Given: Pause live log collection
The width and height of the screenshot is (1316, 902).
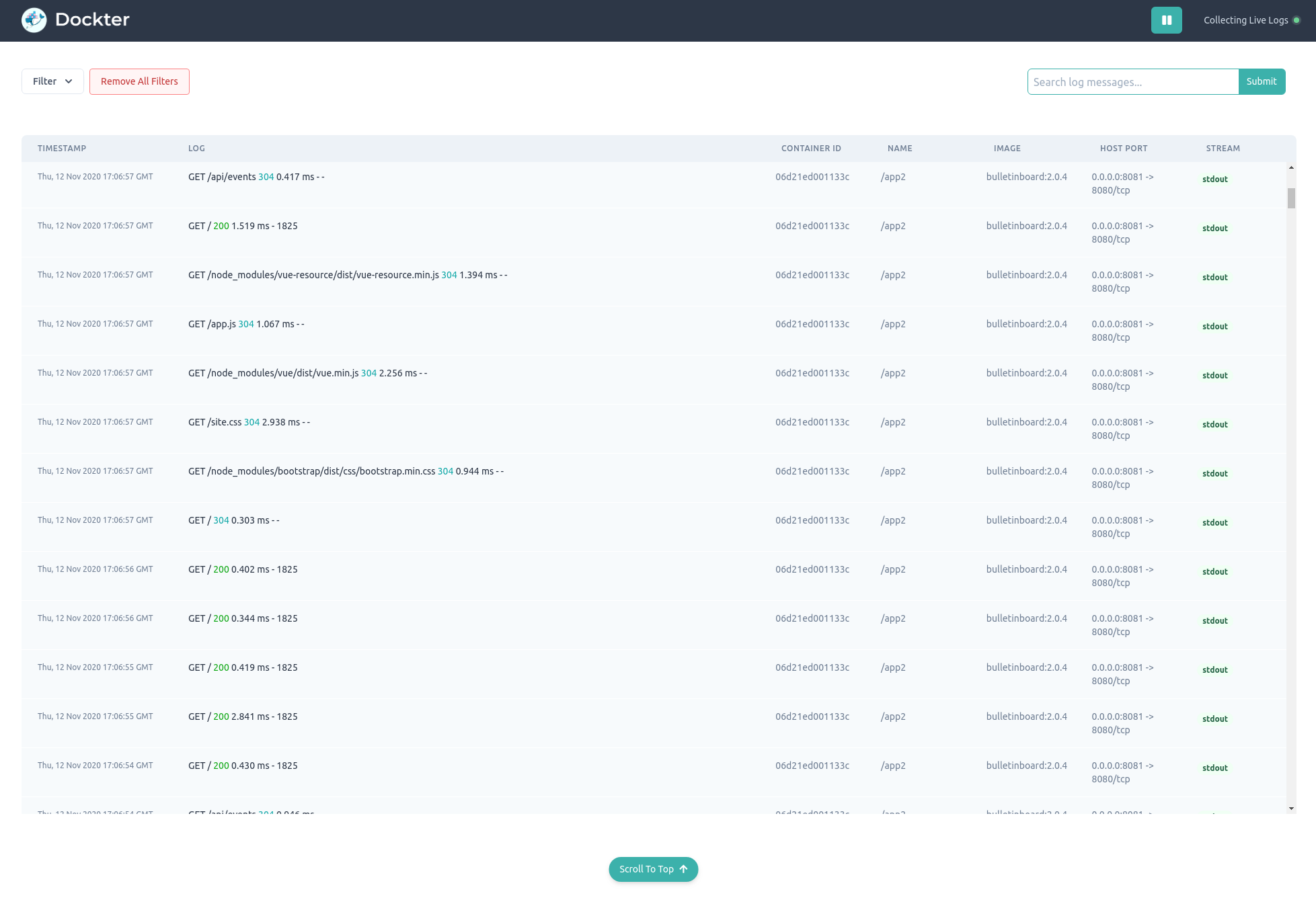Looking at the screenshot, I should click(1166, 20).
